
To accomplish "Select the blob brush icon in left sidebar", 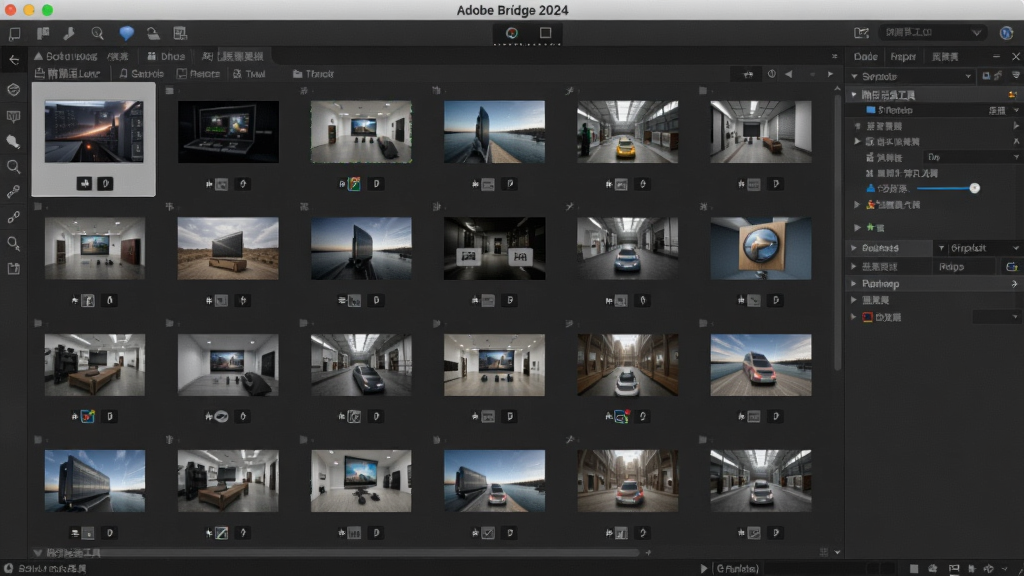I will 13,142.
